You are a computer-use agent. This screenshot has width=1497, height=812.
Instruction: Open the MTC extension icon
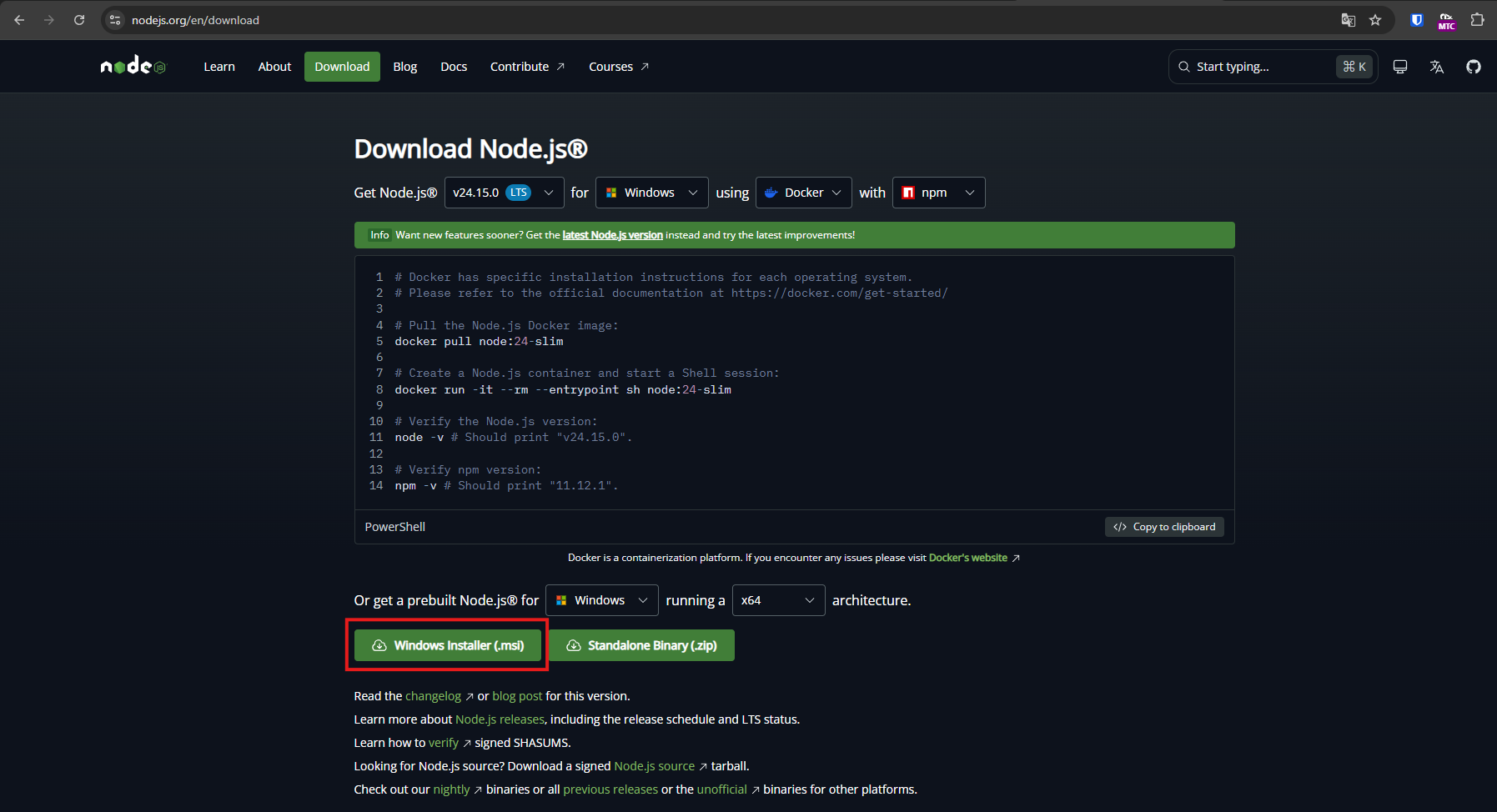(1446, 21)
